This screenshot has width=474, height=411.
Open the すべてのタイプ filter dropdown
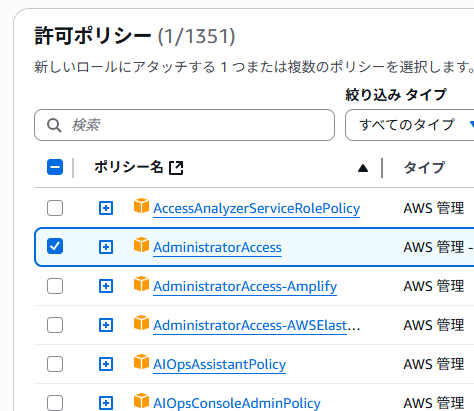(410, 125)
